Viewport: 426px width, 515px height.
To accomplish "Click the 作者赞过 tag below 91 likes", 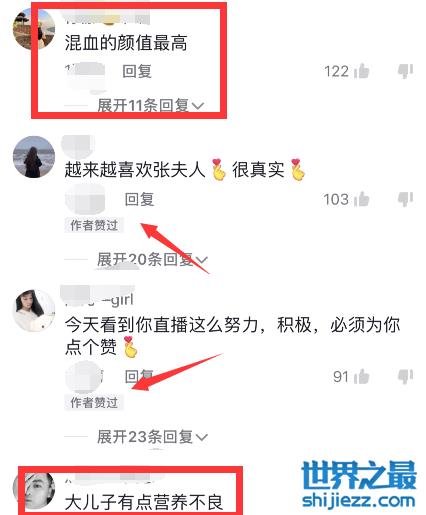I will [94, 403].
